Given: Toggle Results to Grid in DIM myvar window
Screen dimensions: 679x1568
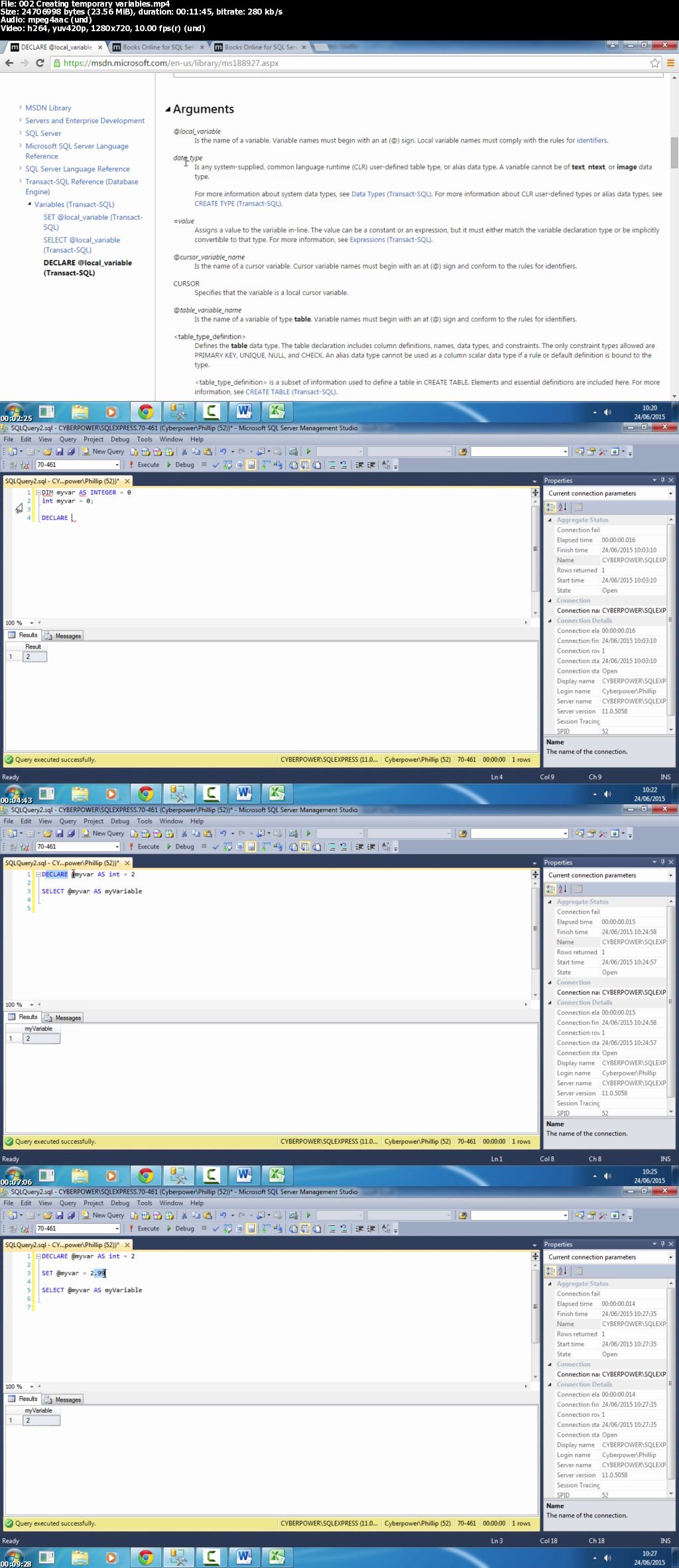Looking at the screenshot, I should click(x=305, y=465).
